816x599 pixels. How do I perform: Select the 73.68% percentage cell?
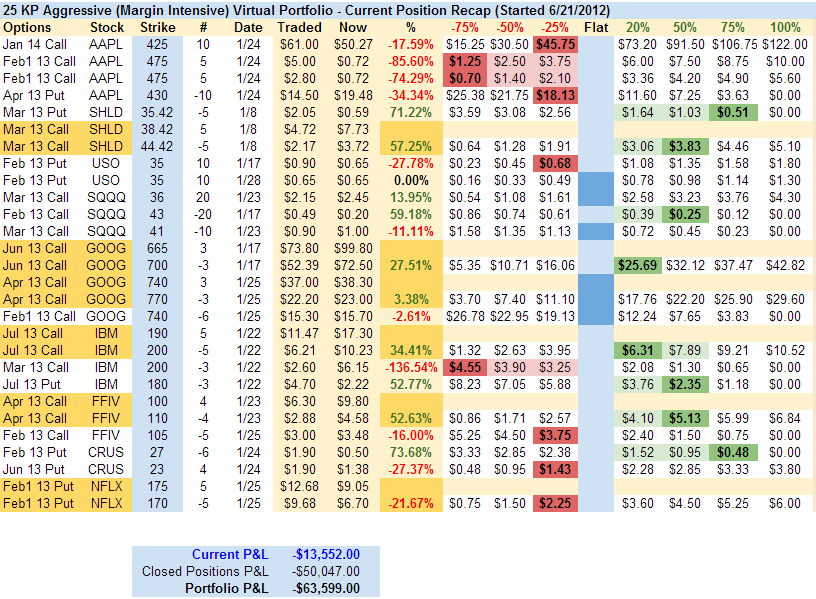[x=411, y=452]
